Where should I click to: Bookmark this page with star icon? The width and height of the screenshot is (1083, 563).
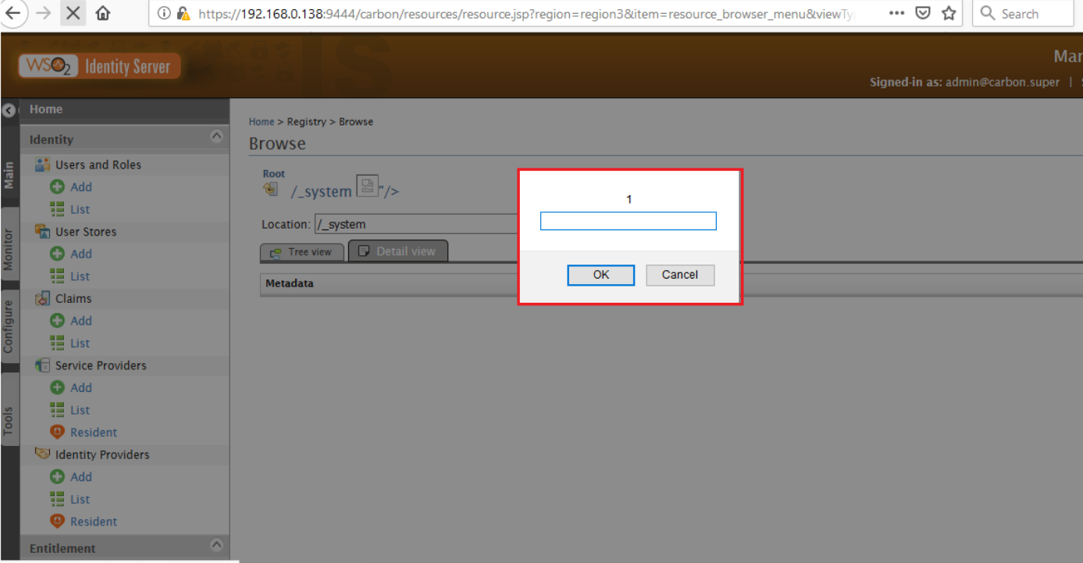(949, 13)
